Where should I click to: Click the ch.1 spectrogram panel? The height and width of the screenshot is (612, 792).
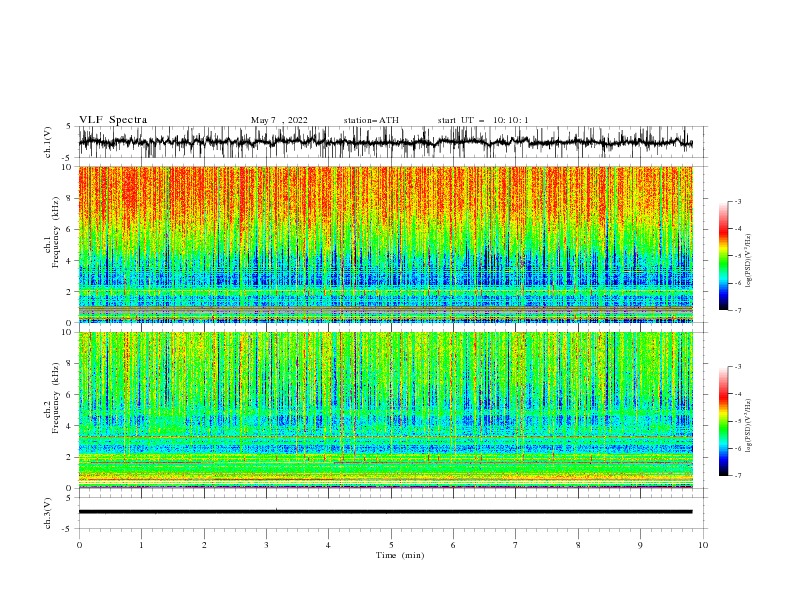pos(385,244)
